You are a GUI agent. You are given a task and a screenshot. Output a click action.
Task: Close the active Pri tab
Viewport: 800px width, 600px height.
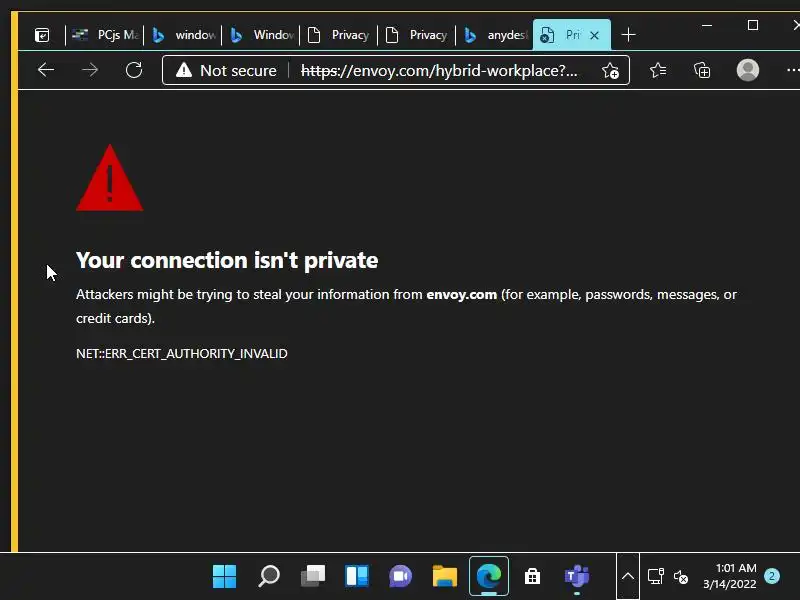coord(594,35)
